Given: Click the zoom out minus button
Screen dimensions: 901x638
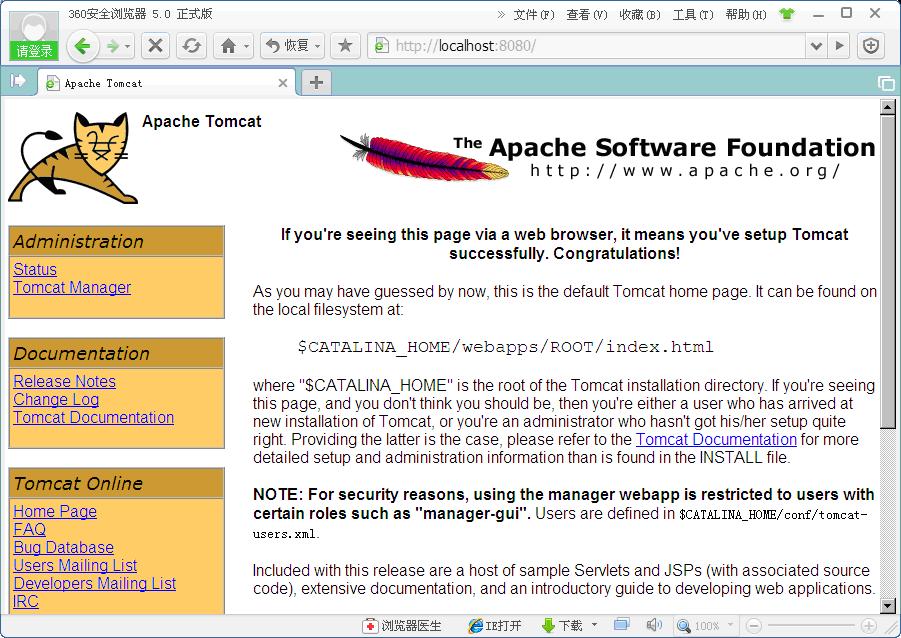Looking at the screenshot, I should 754,625.
